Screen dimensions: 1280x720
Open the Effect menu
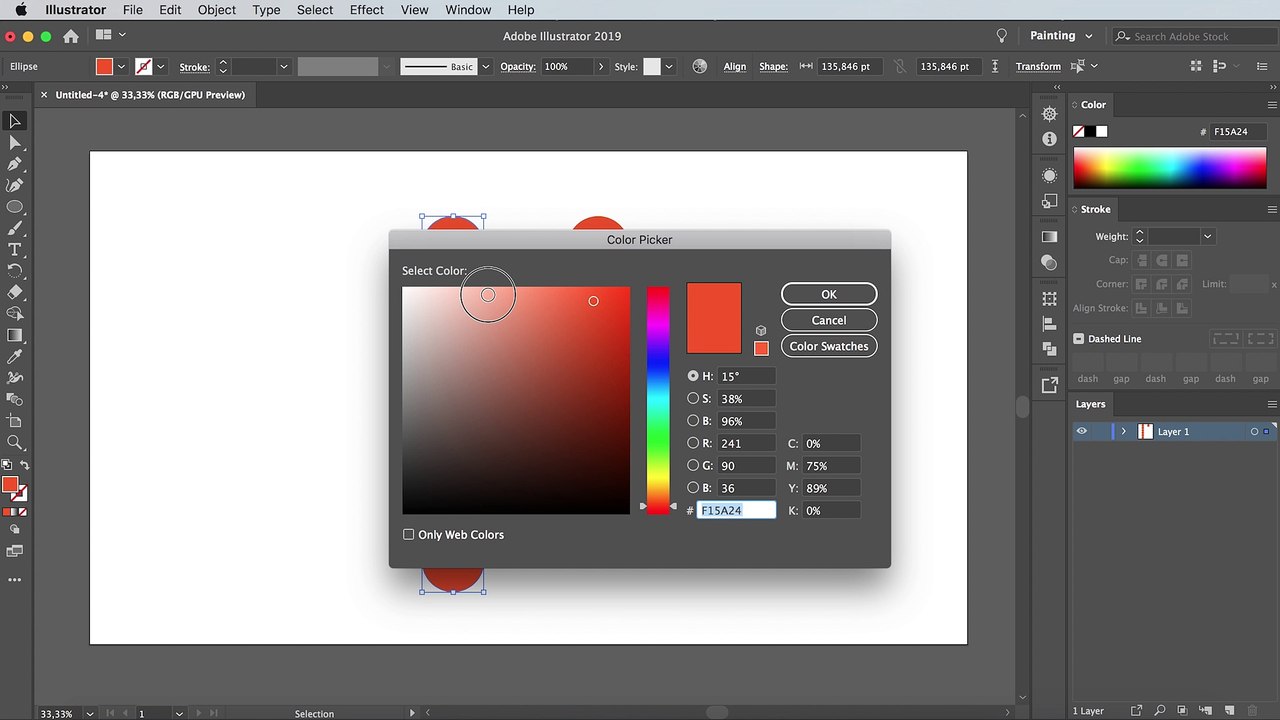click(367, 10)
